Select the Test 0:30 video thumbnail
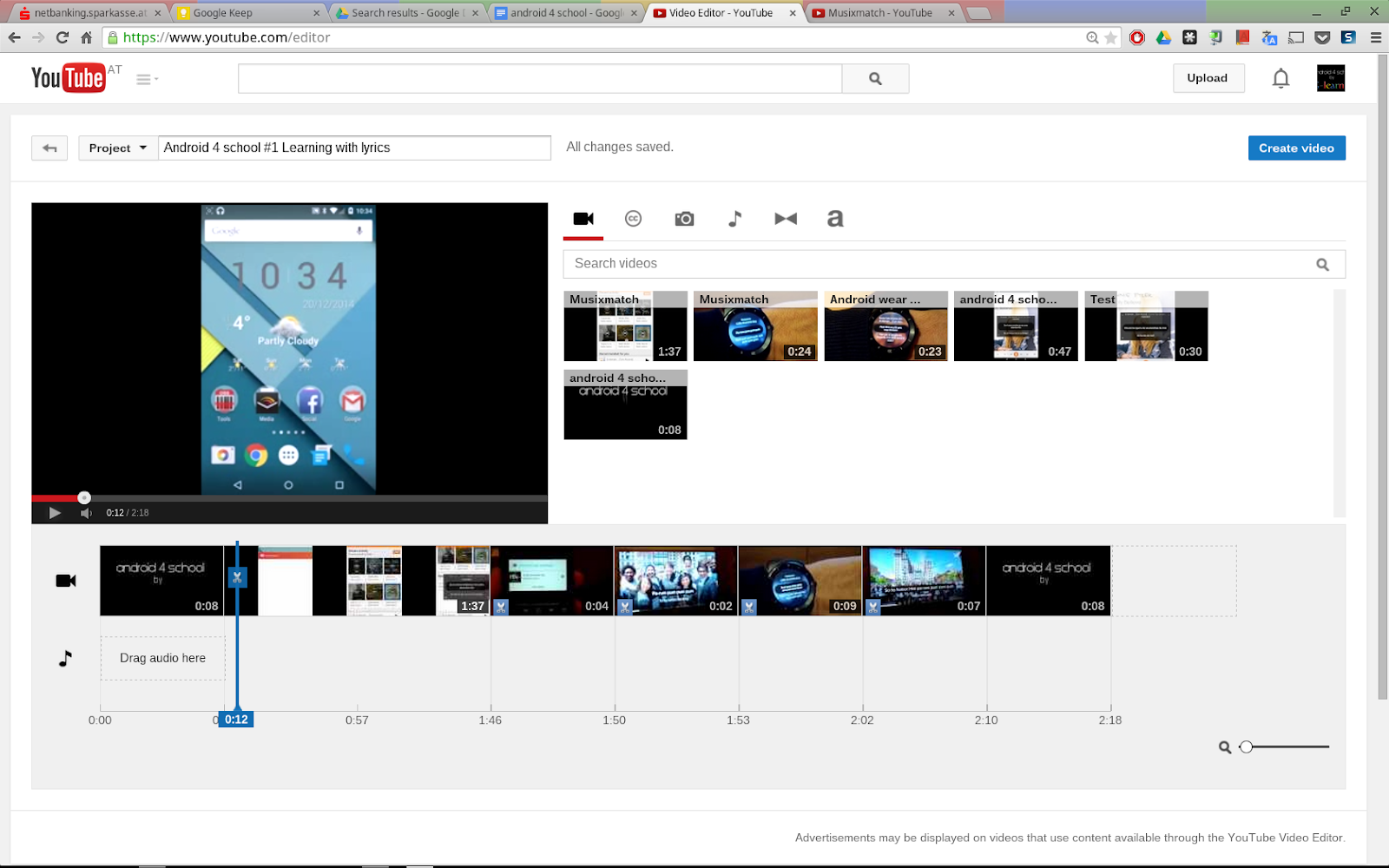Screen dimensions: 1389x868 pos(1146,325)
